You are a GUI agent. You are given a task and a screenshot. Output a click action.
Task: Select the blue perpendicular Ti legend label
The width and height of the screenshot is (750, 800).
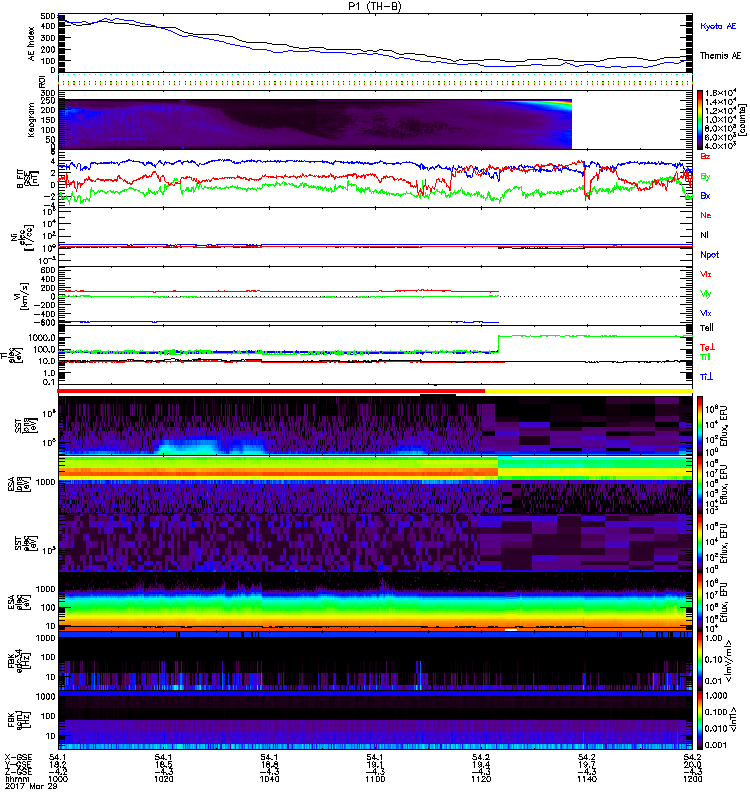click(x=707, y=377)
